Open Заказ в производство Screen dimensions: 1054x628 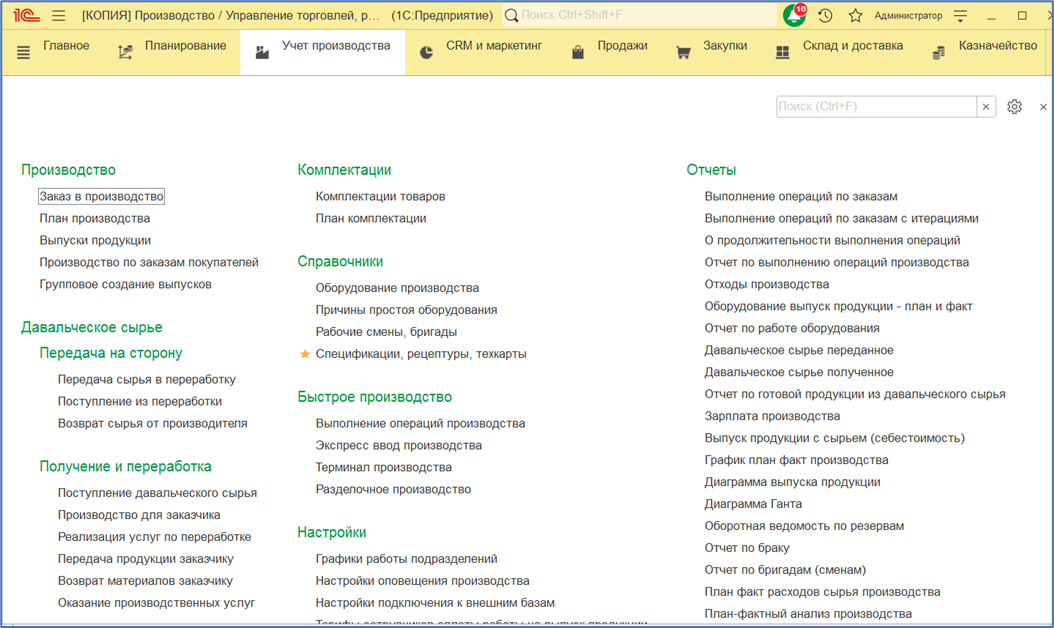(101, 197)
